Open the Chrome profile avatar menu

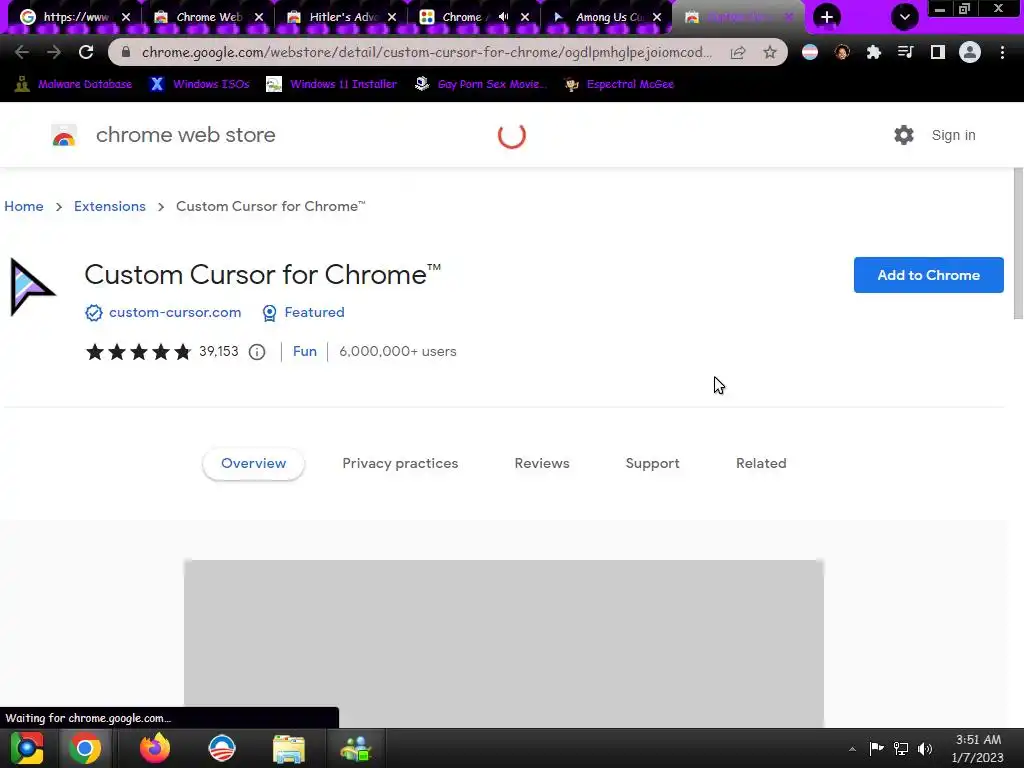[970, 52]
